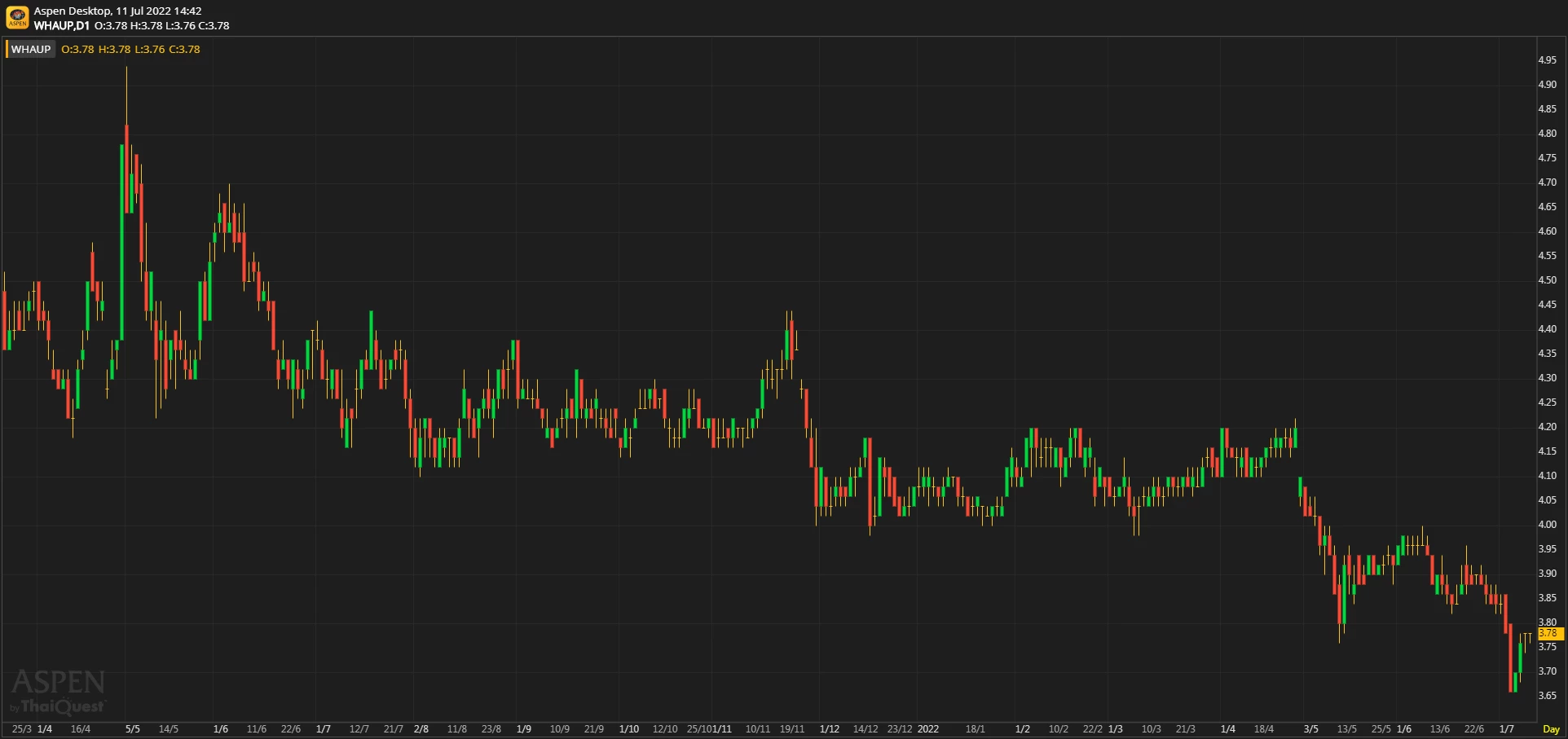Click the '10/11' date axis label

point(758,729)
